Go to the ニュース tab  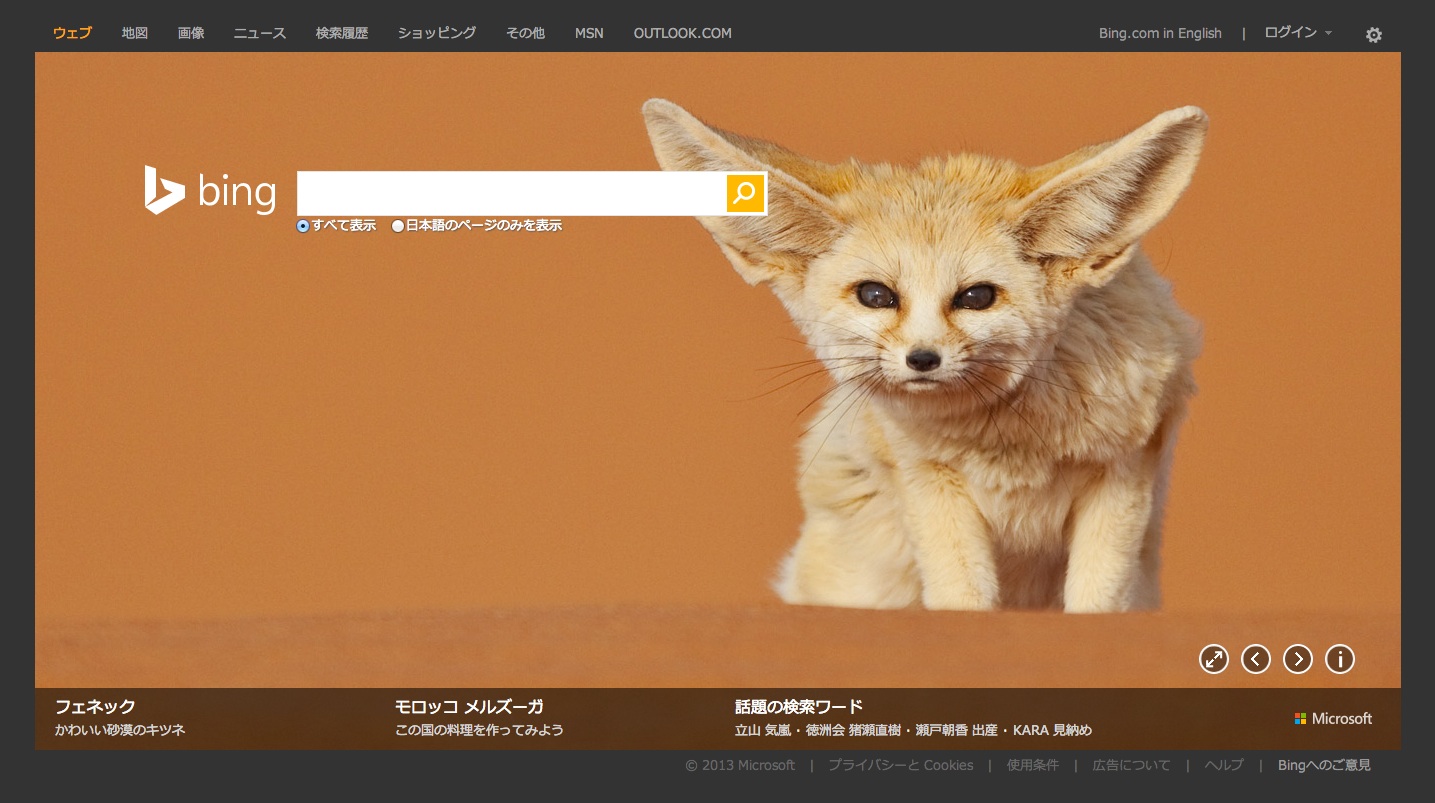click(x=260, y=33)
